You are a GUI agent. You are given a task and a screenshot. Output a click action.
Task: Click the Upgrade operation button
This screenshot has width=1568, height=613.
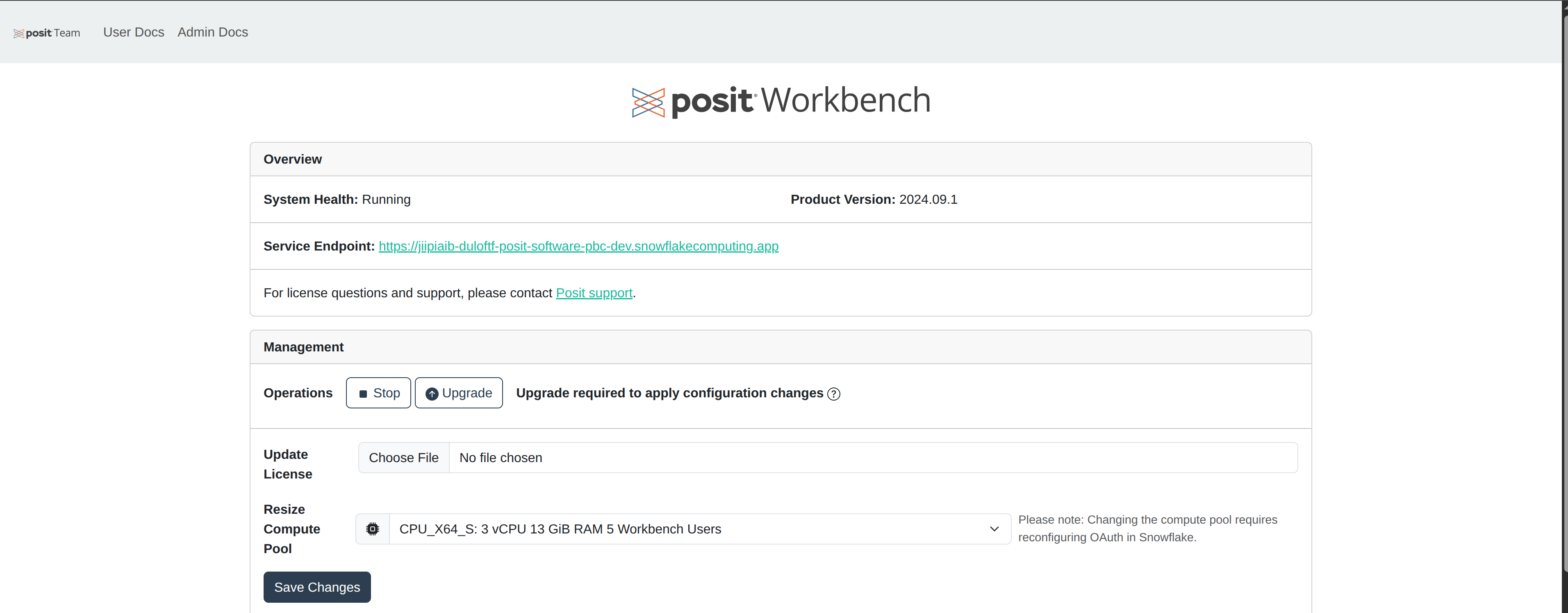[x=459, y=393]
